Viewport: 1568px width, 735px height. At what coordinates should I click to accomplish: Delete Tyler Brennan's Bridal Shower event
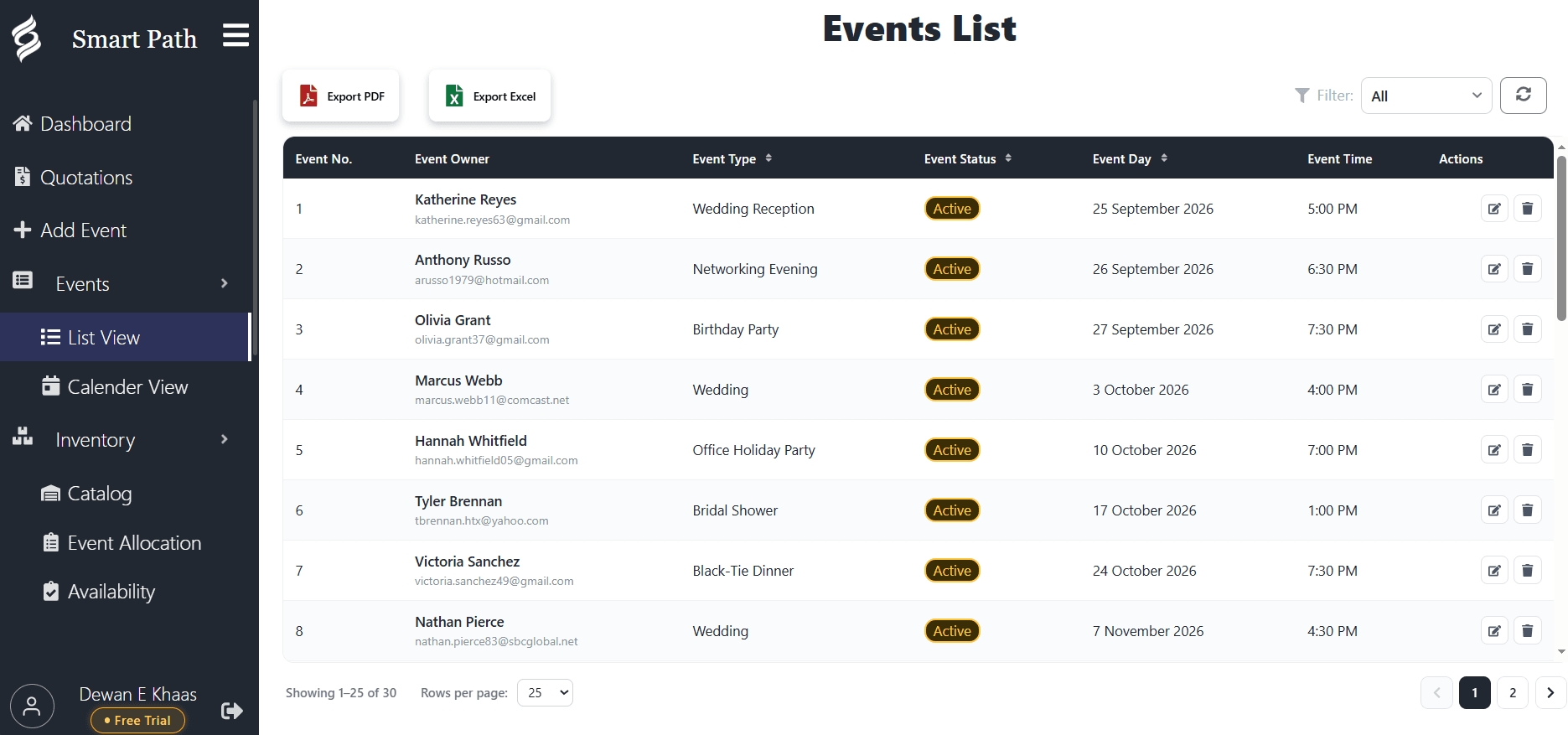1527,510
